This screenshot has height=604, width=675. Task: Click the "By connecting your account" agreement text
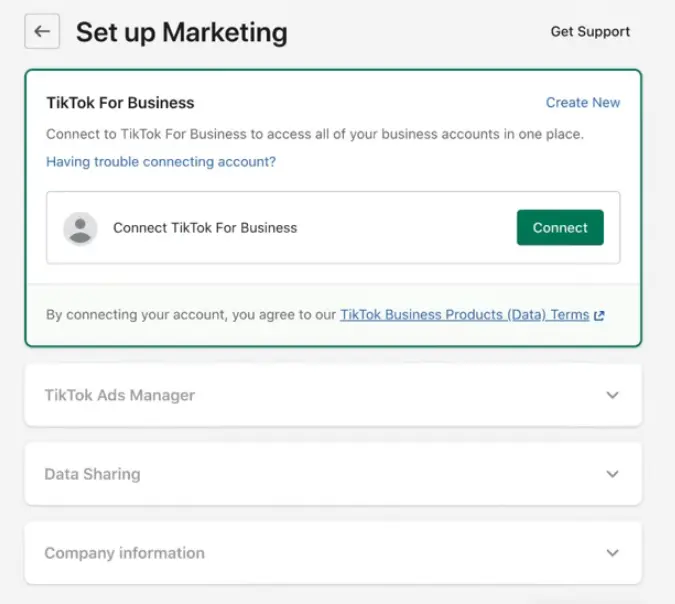click(190, 315)
